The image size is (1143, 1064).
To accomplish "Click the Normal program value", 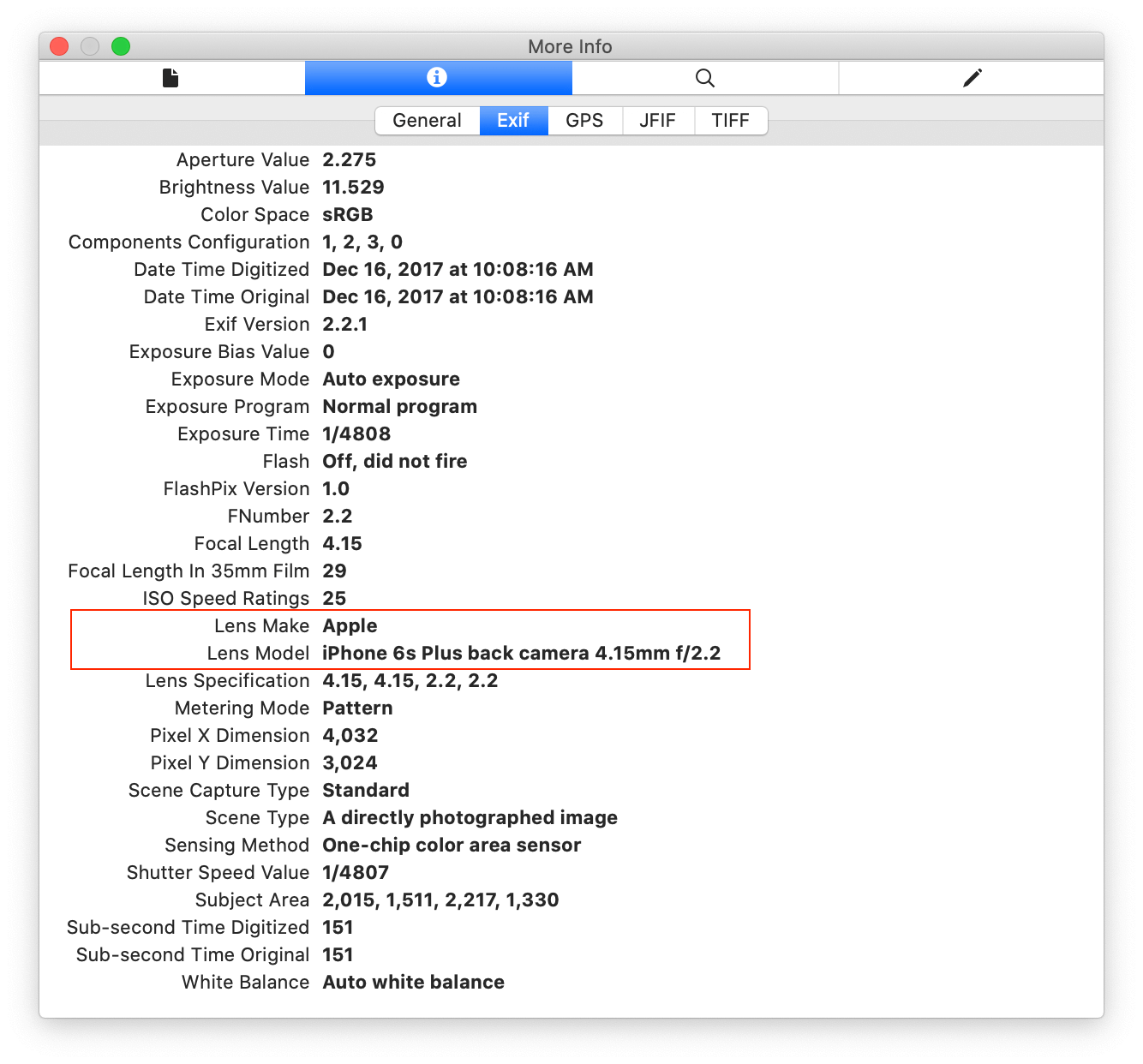I will [399, 407].
